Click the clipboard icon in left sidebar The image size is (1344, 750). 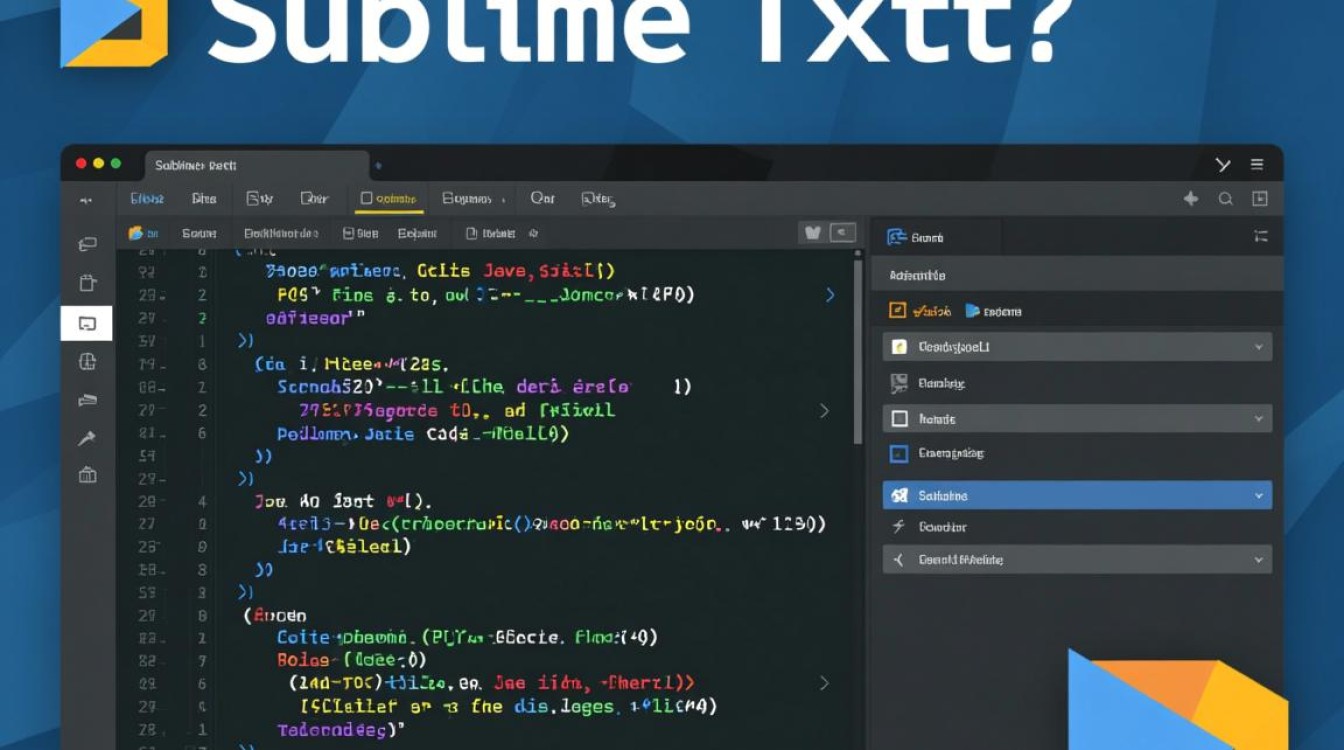point(86,283)
